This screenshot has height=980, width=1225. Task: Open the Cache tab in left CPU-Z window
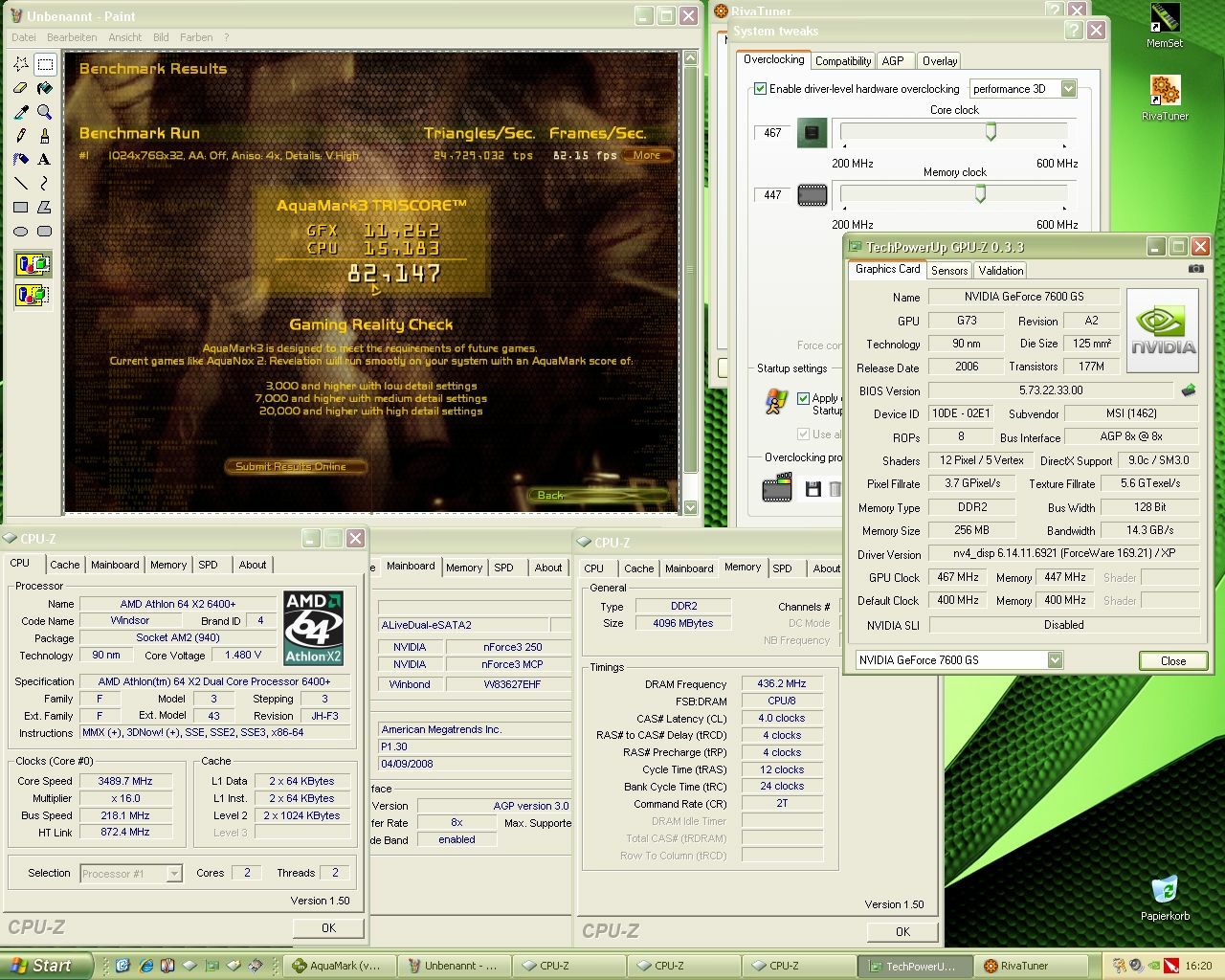pos(65,565)
